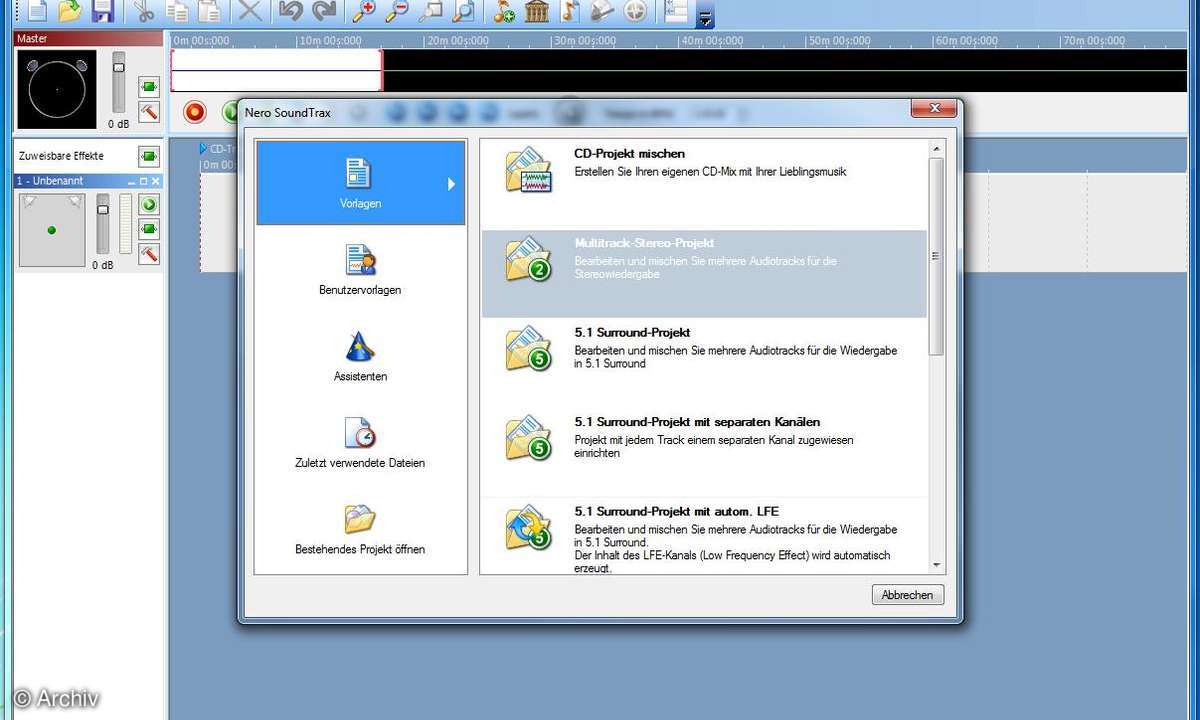Click the round crosshair toolbar icon
The image size is (1200, 720).
(634, 11)
